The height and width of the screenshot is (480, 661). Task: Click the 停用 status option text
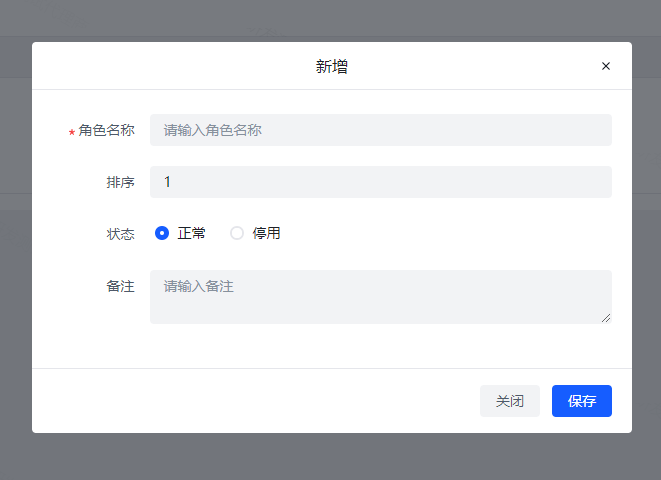266,233
